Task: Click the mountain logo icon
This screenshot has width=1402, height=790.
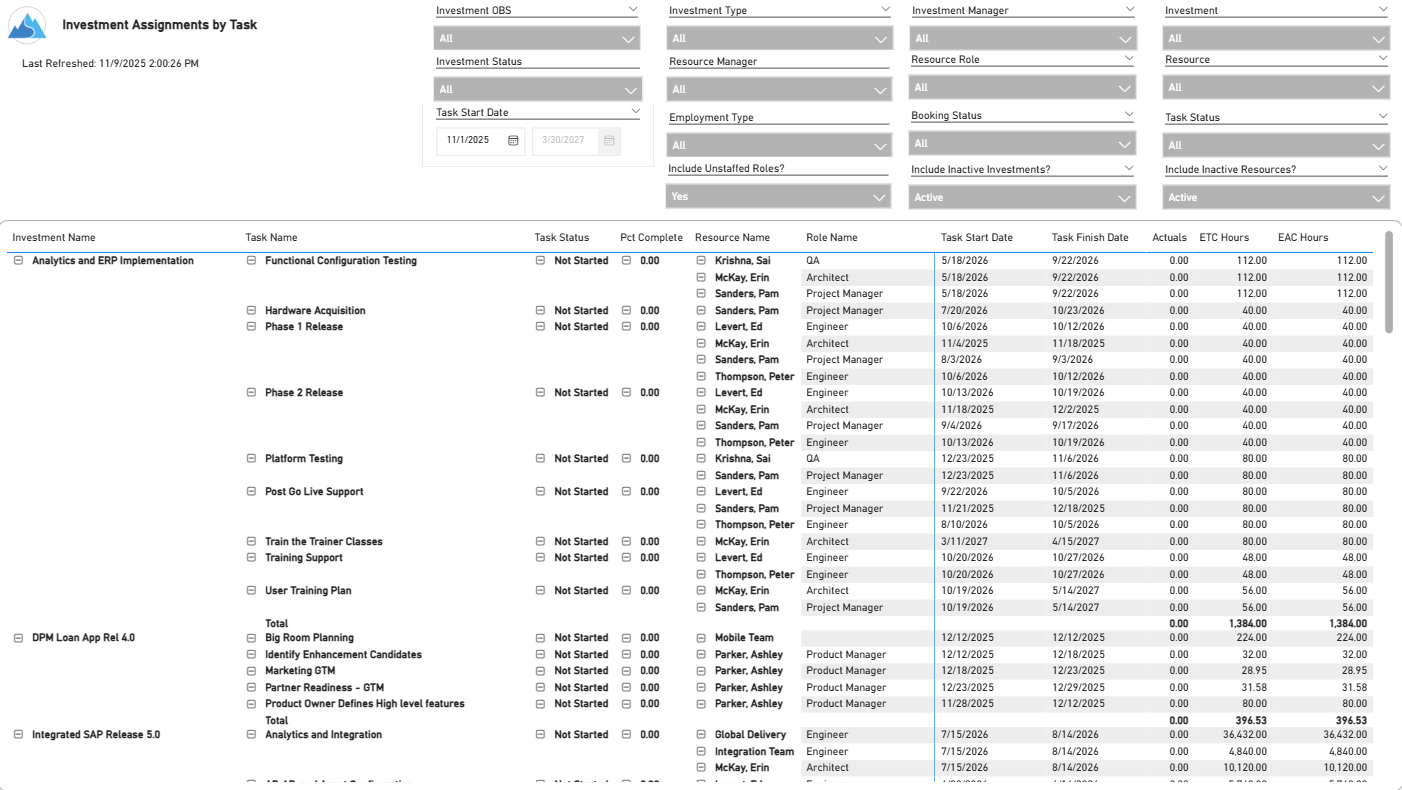Action: point(27,26)
